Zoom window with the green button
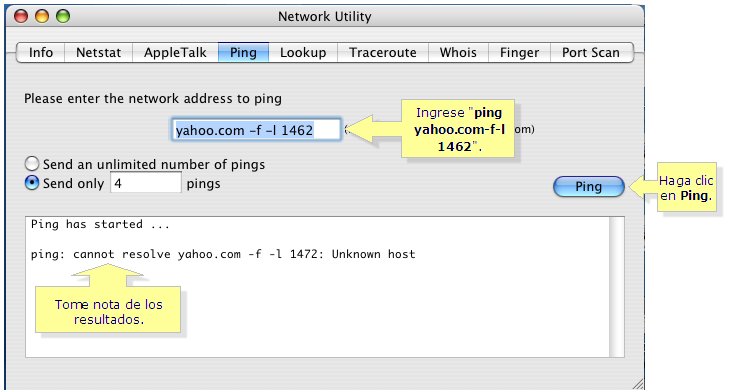The image size is (729, 392). click(63, 16)
